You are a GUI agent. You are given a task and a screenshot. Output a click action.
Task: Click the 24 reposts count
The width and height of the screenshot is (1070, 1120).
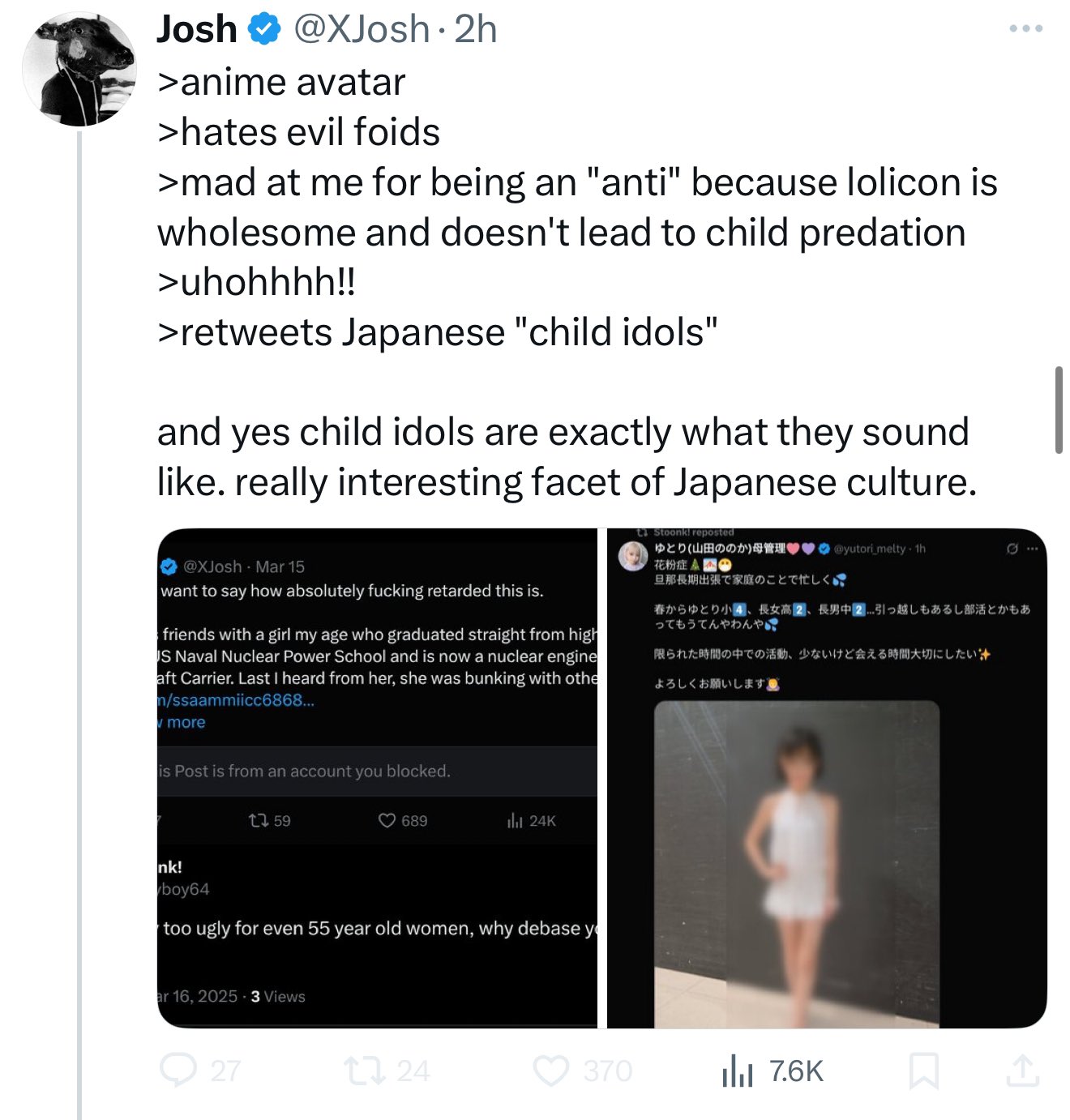coord(413,1071)
